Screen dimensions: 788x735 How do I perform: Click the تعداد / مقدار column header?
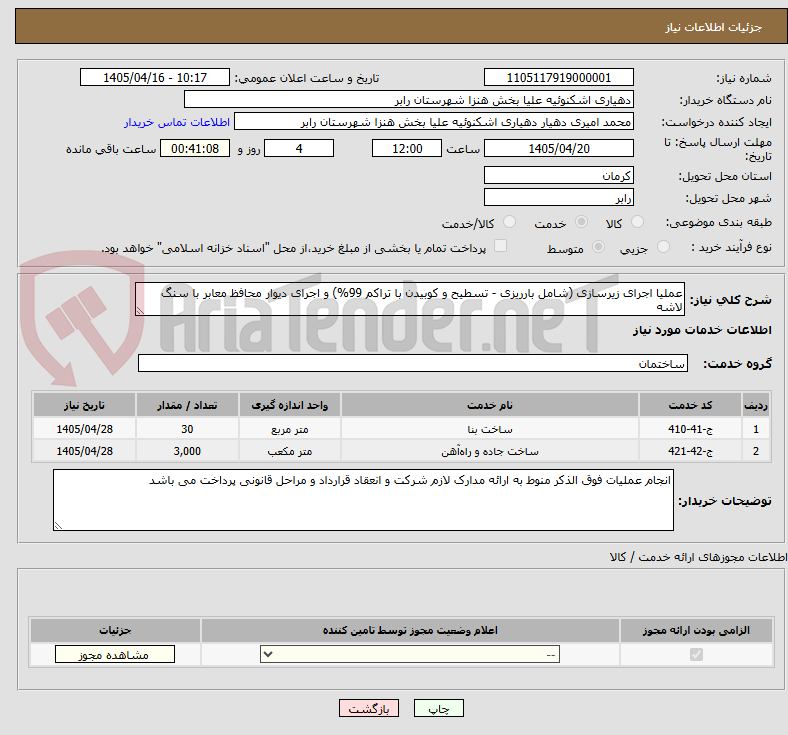187,405
